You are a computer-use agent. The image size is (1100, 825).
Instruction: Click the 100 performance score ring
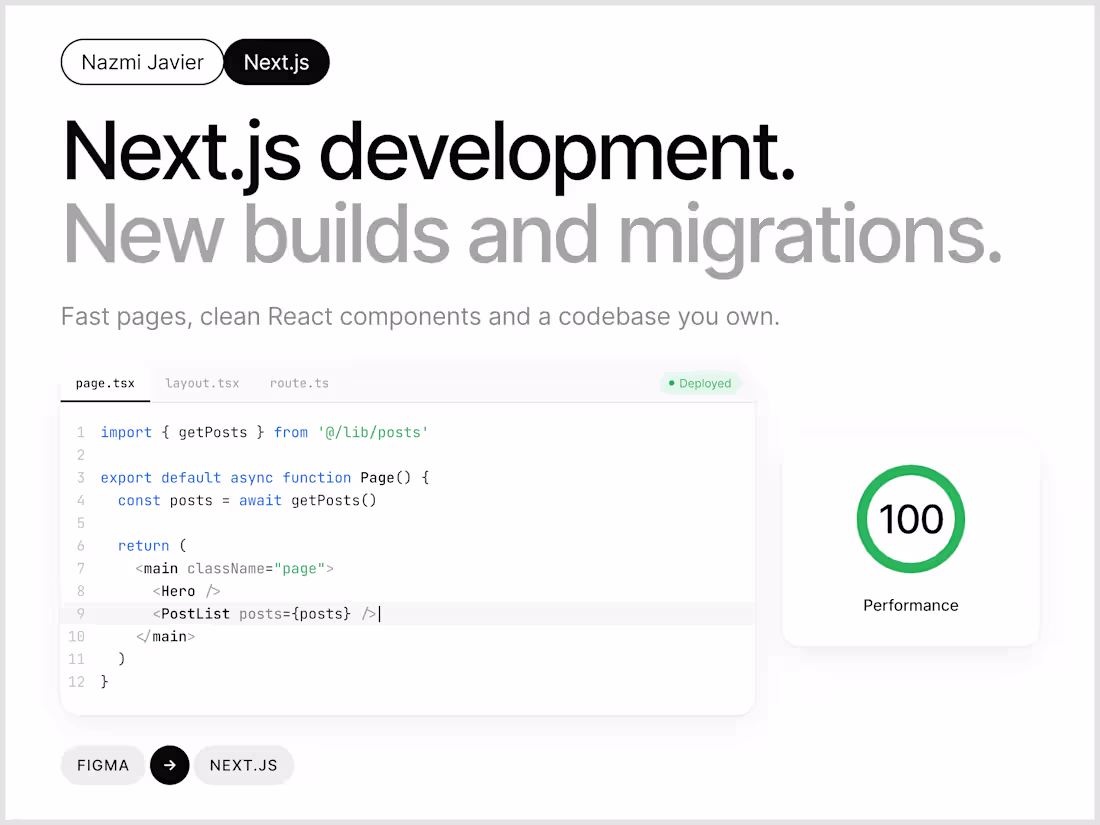[x=911, y=518]
